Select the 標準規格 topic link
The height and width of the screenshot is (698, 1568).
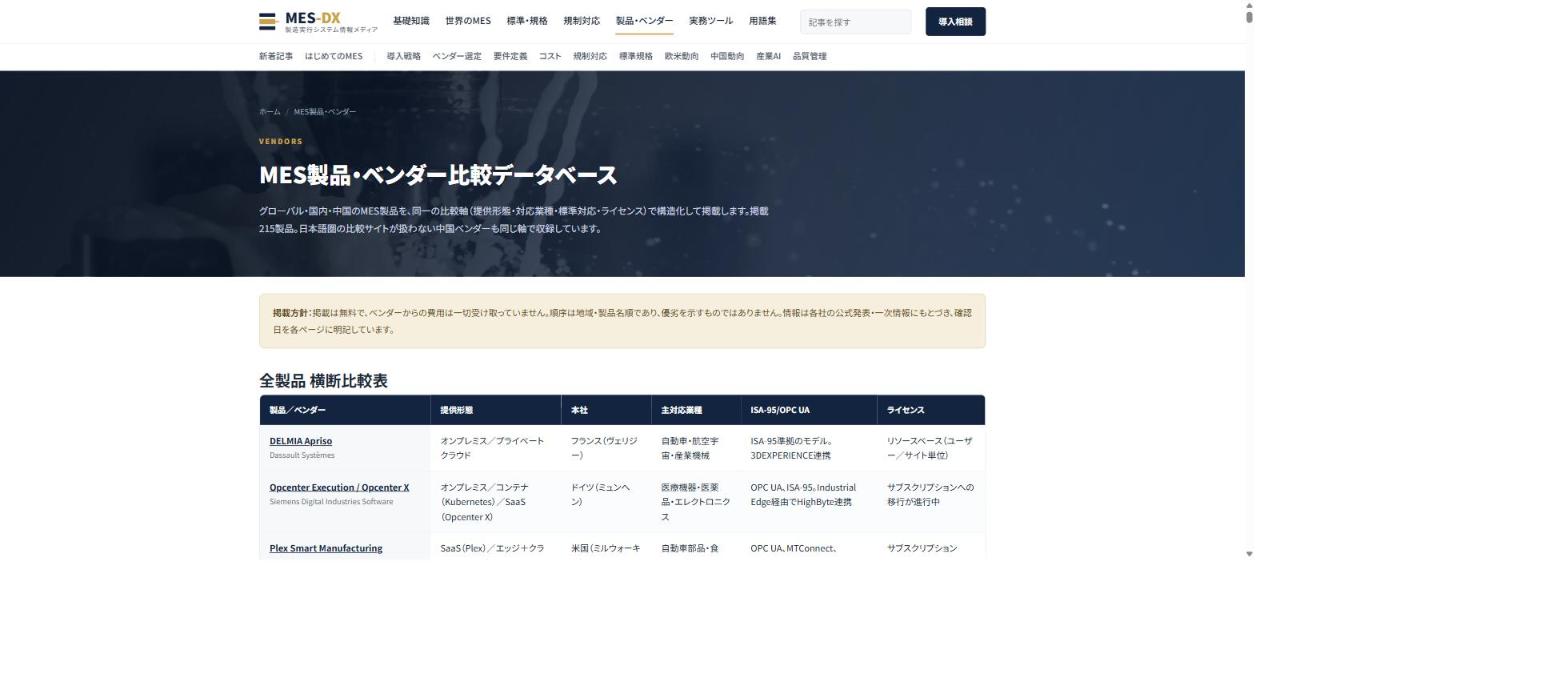(636, 56)
